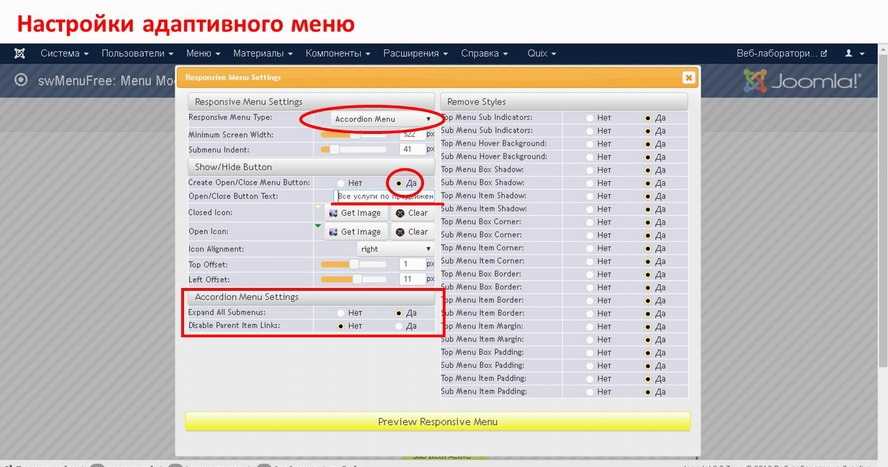Click Get Image for Open Icon
This screenshot has height=467, width=888.
pyautogui.click(x=354, y=232)
